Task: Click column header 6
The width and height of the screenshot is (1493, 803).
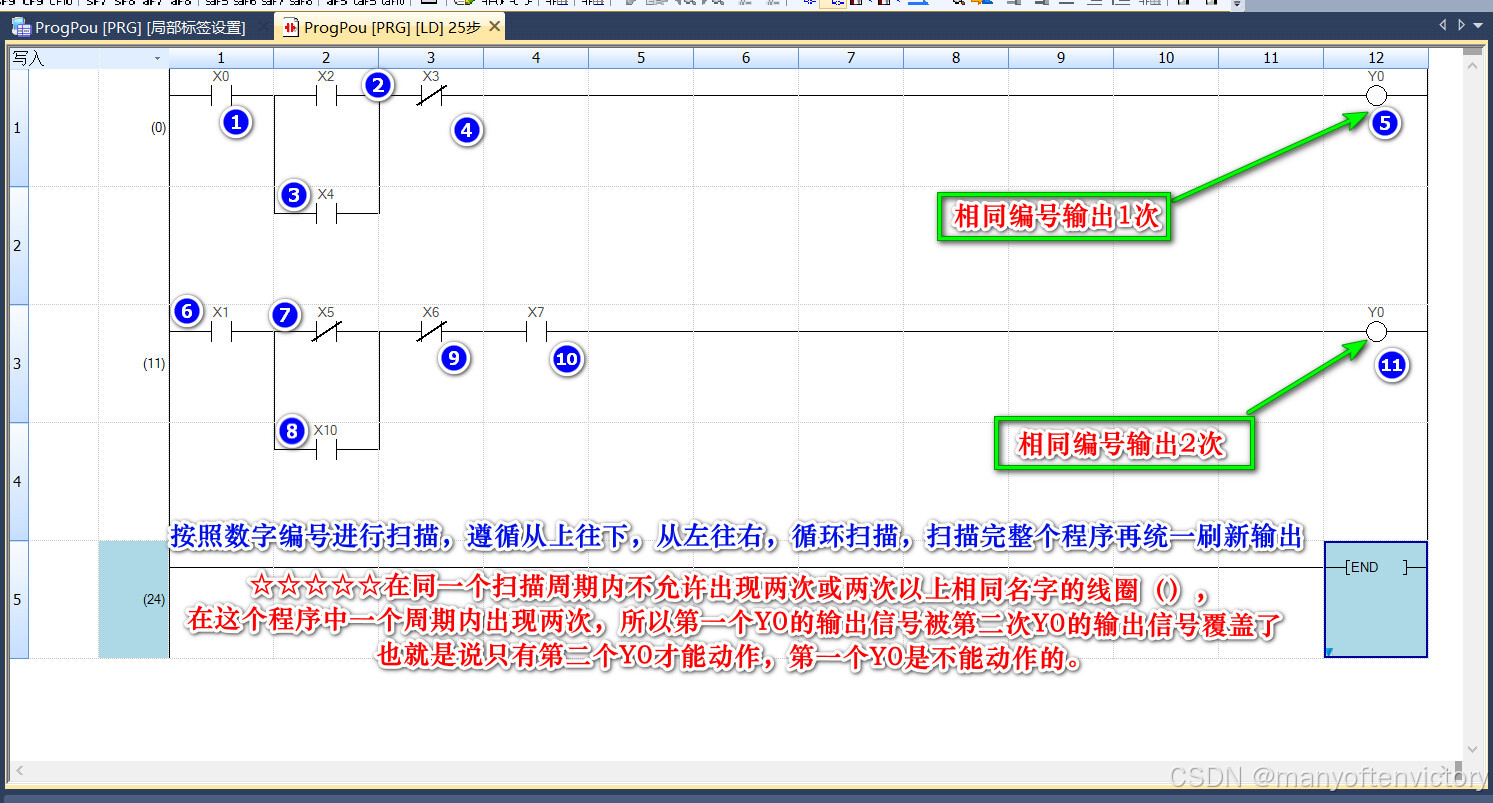Action: 746,58
